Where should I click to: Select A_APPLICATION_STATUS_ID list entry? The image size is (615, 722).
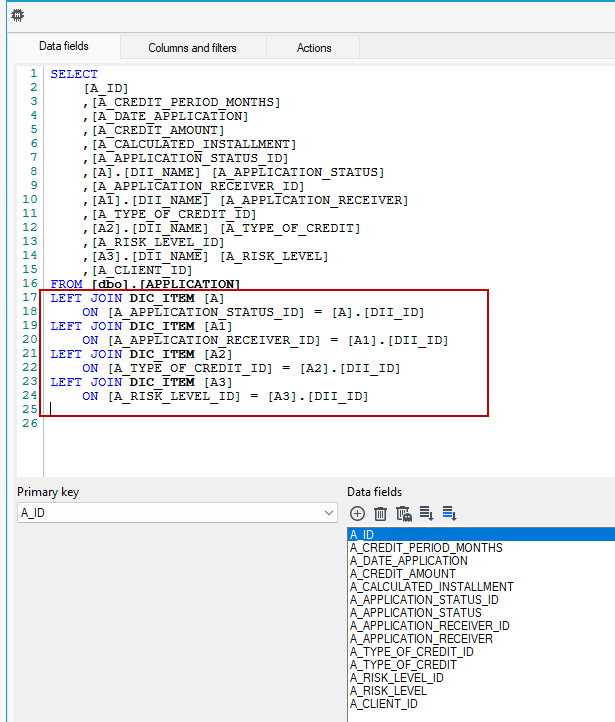click(x=424, y=600)
